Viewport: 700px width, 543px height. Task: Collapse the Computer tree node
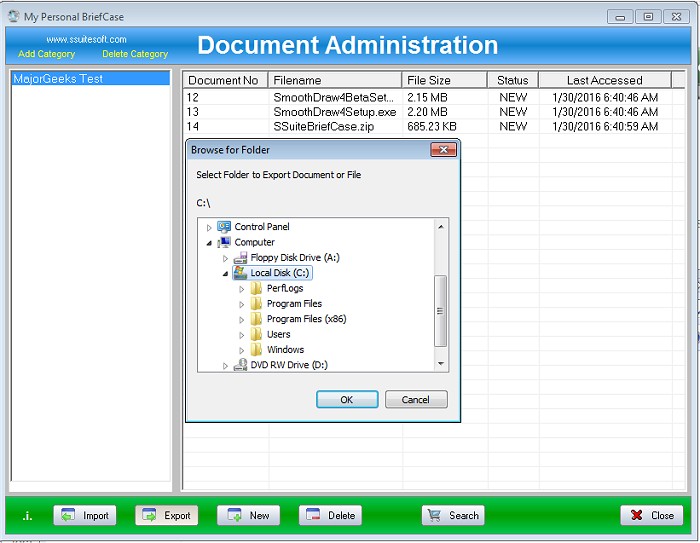(x=208, y=243)
